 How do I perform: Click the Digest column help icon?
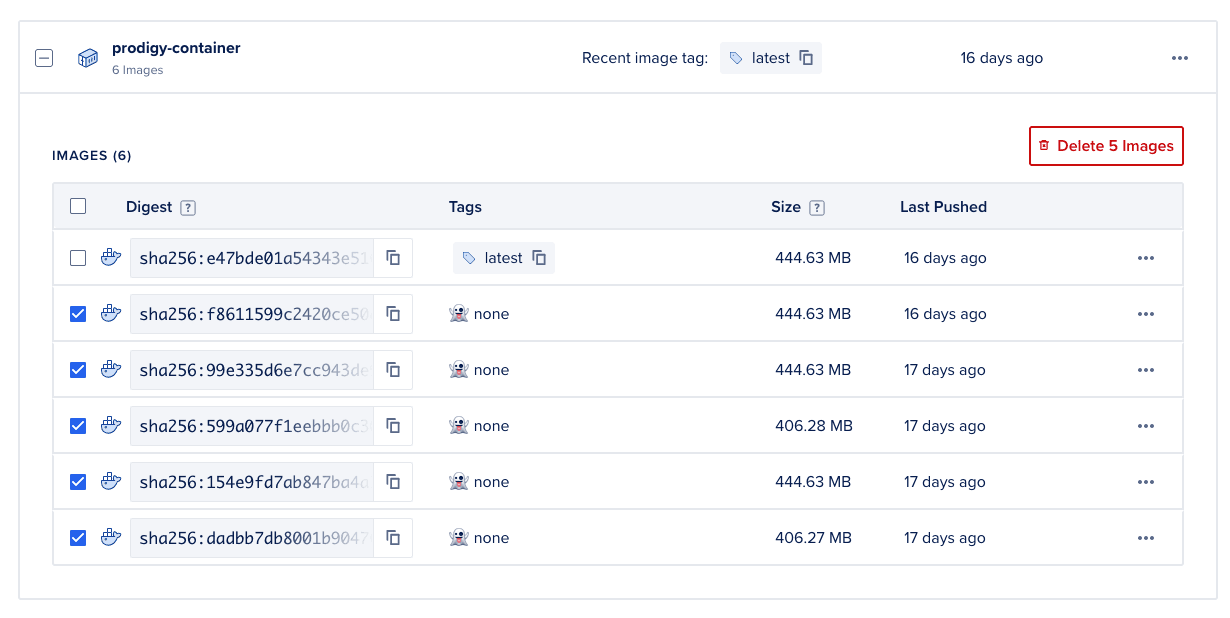188,208
